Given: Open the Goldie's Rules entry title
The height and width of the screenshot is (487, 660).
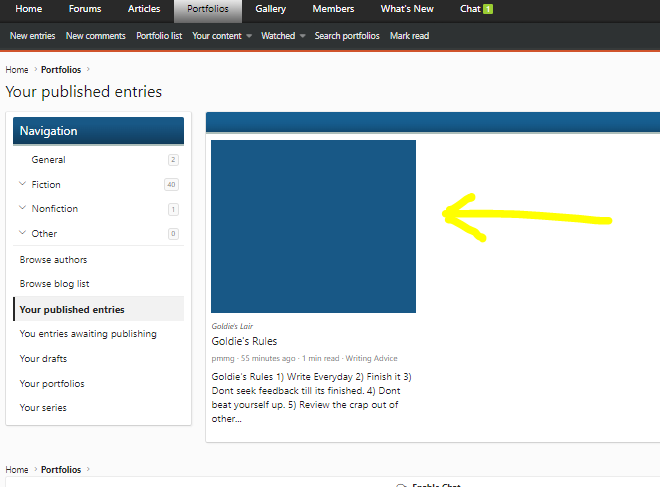Looking at the screenshot, I should click(244, 341).
